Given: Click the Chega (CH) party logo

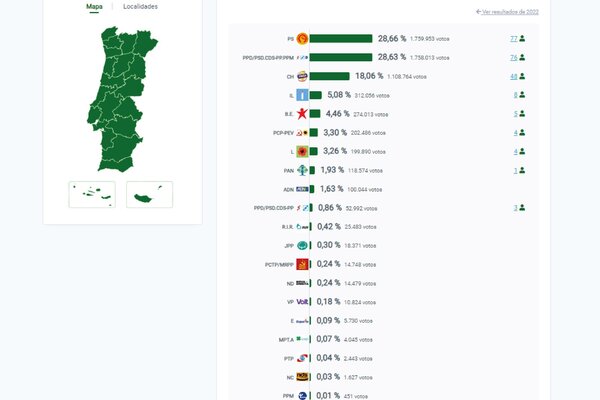Looking at the screenshot, I should (x=302, y=76).
